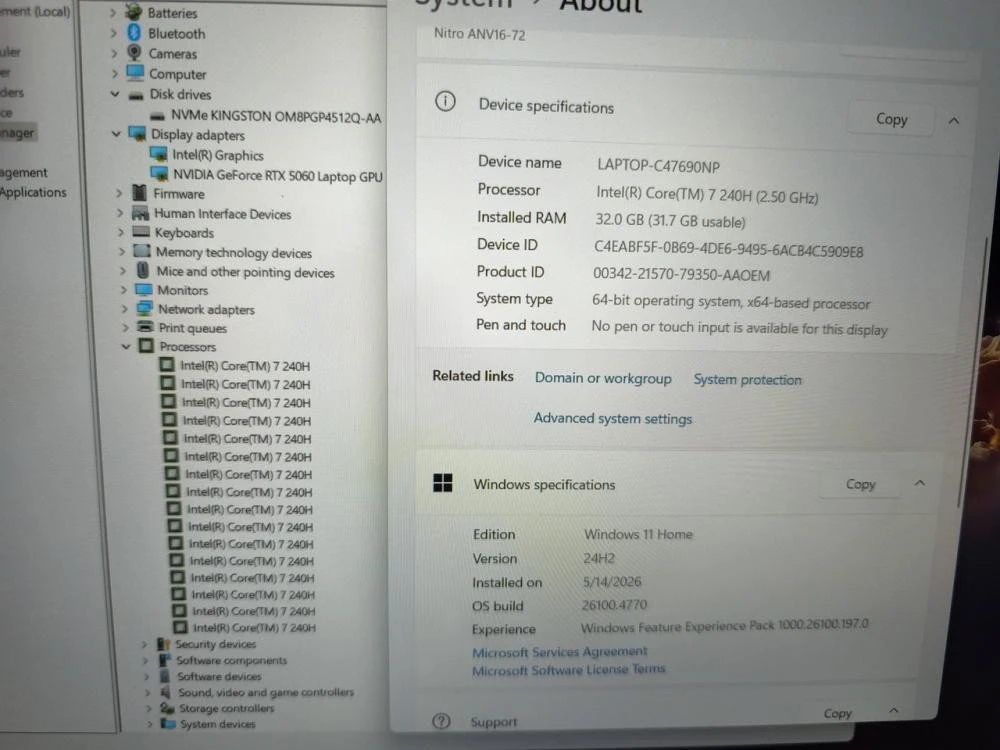Screen dimensions: 1000x750
Task: Click the Mice and other pointing devices icon
Action: [x=143, y=270]
